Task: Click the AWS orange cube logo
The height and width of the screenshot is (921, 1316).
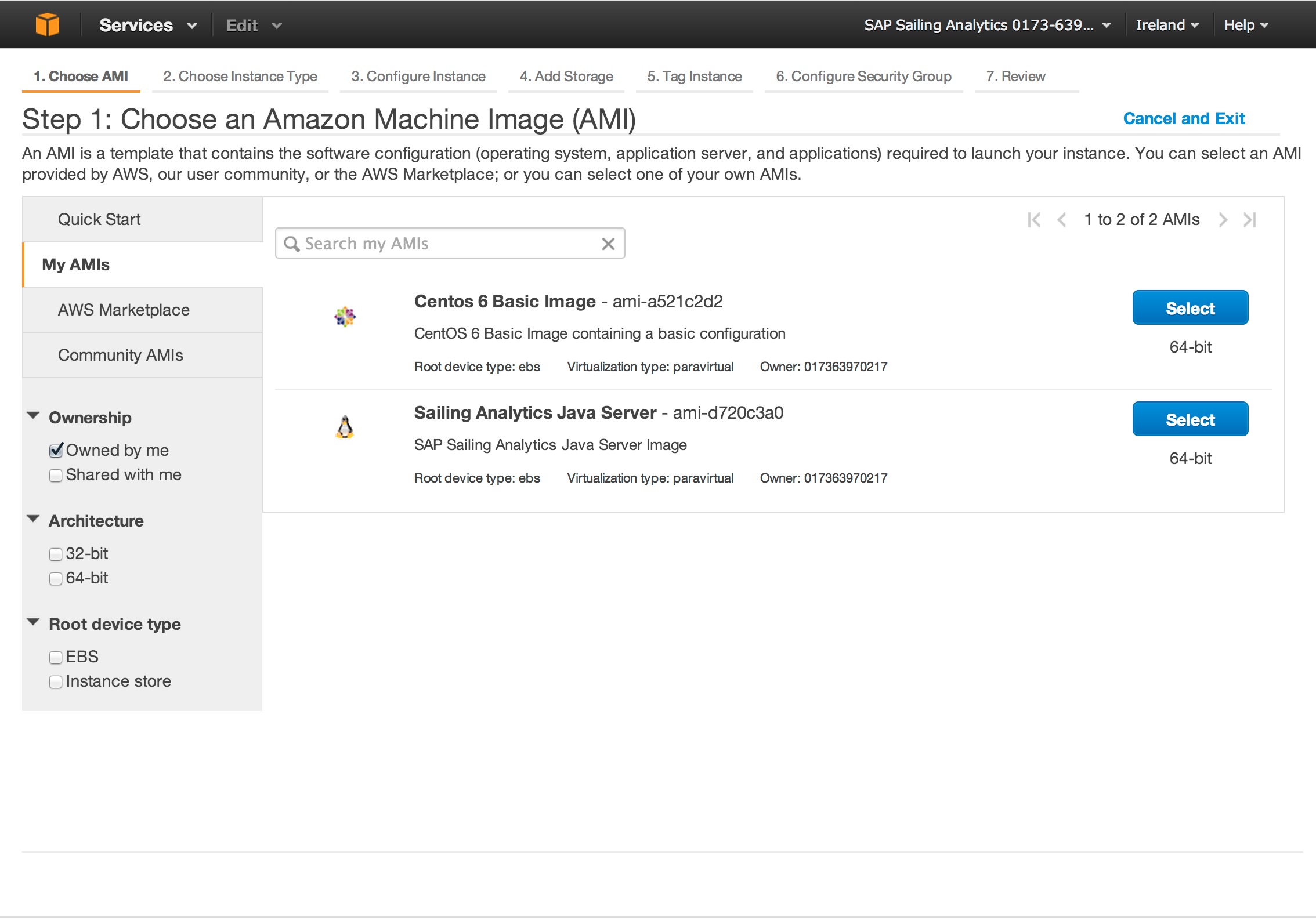Action: click(x=48, y=25)
